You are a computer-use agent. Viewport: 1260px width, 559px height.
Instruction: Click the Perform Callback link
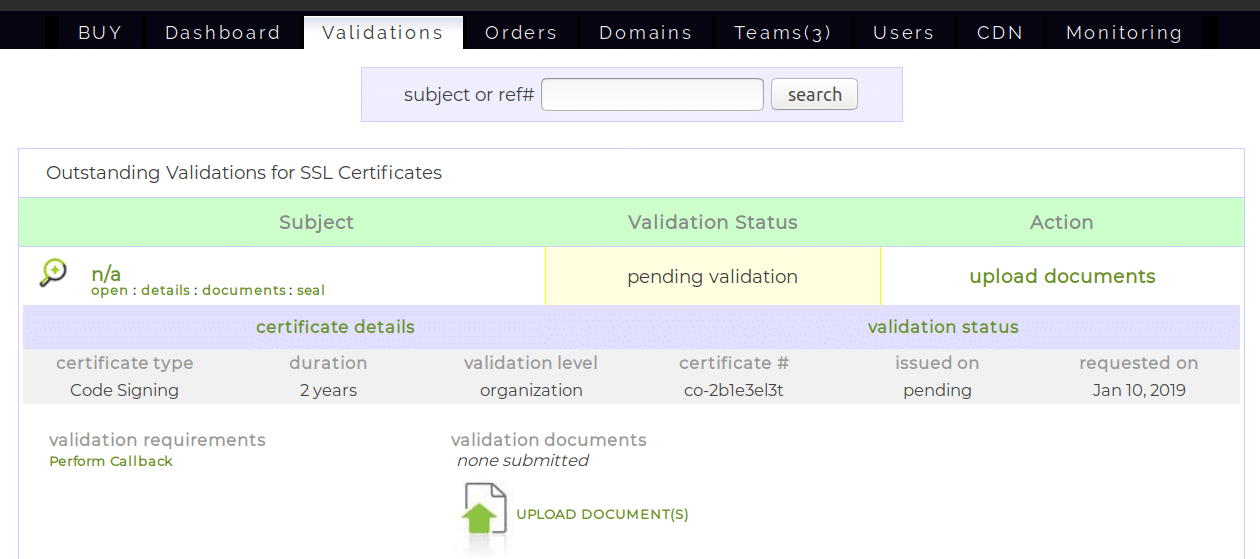tap(111, 461)
